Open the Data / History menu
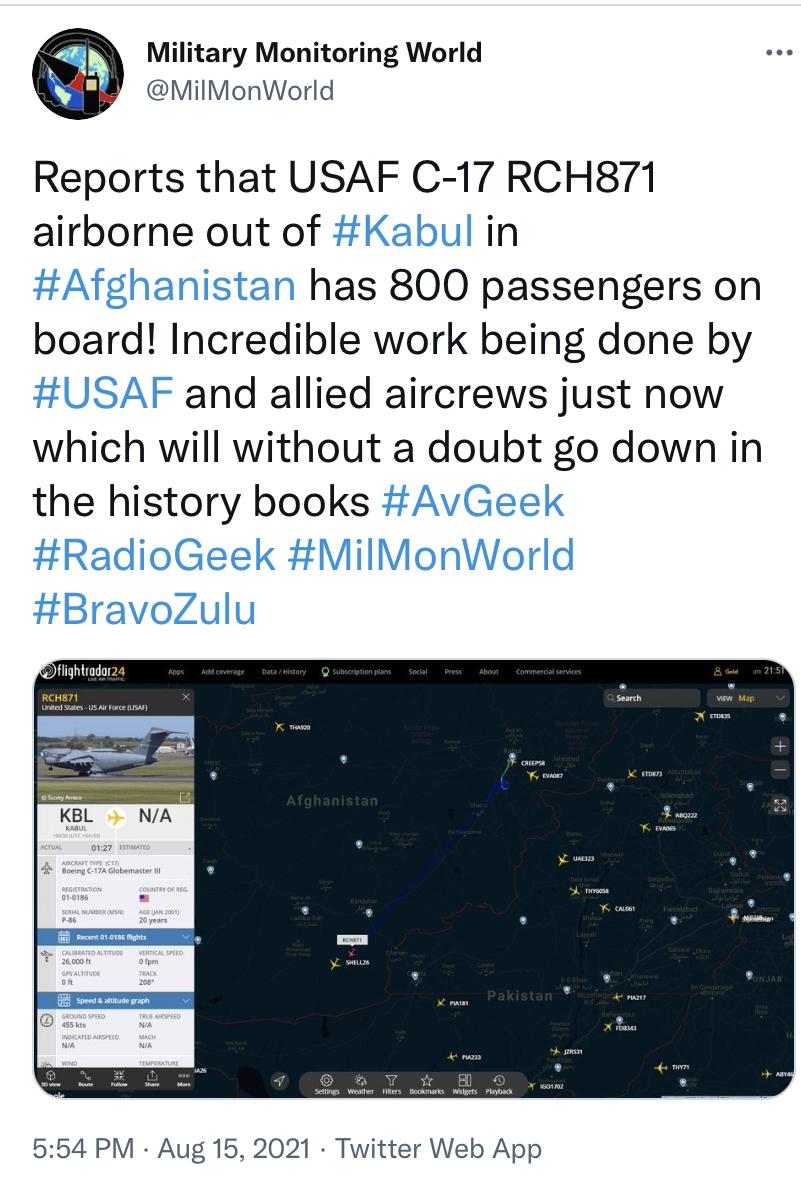The height and width of the screenshot is (1186, 801). click(x=284, y=672)
